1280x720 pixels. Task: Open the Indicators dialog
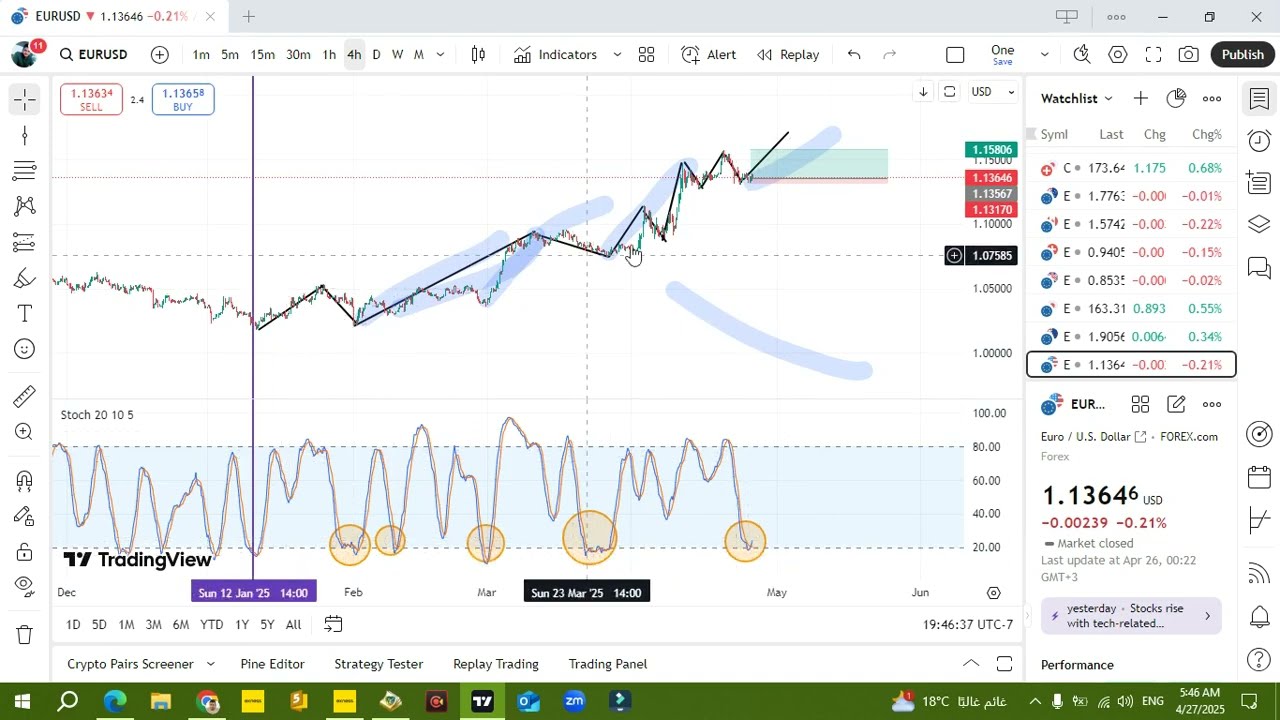pyautogui.click(x=556, y=55)
